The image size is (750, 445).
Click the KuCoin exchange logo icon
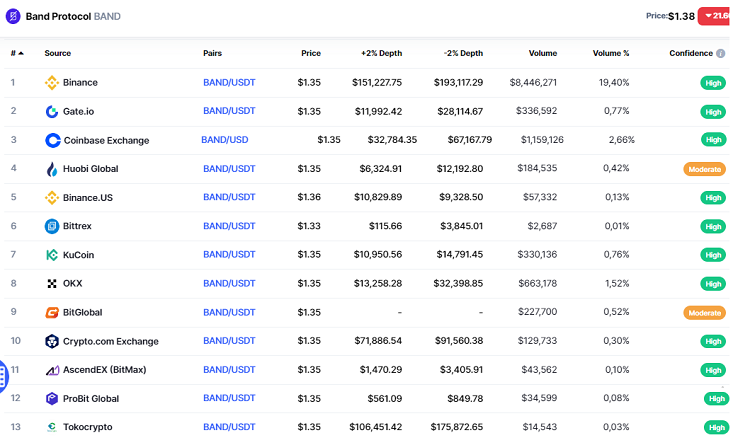tap(52, 255)
